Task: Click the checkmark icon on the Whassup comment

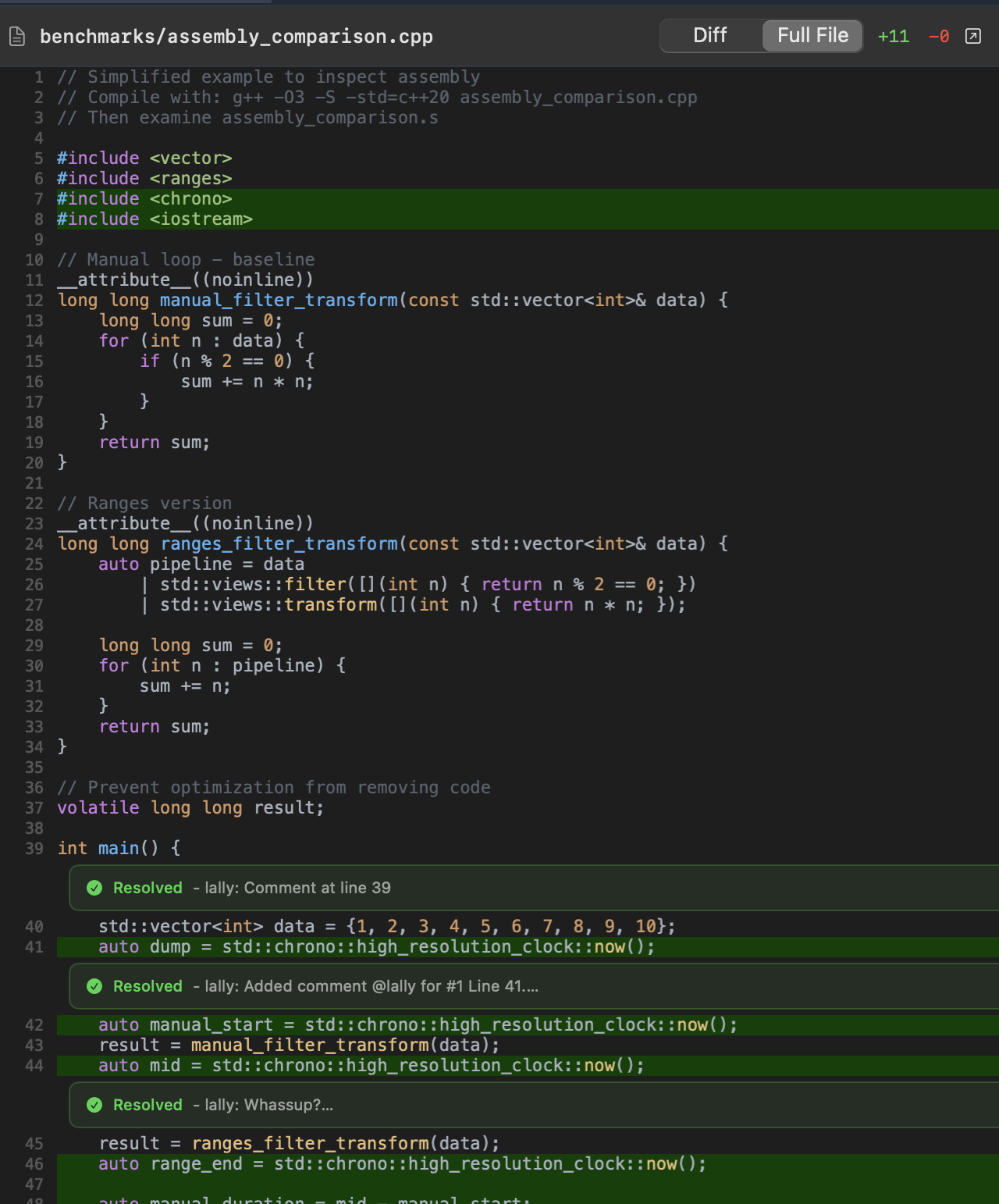Action: pos(94,1105)
